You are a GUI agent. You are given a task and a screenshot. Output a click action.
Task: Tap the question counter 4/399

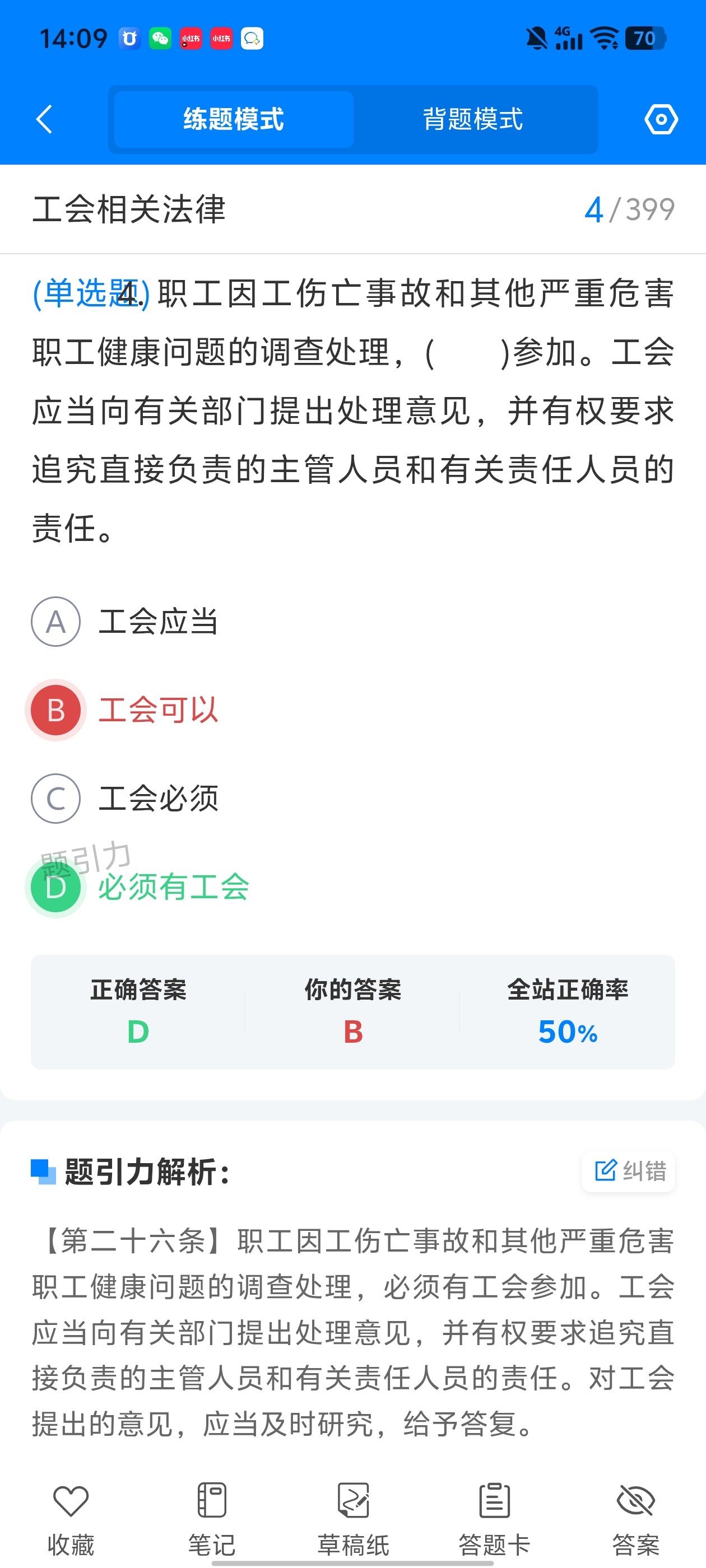[x=629, y=209]
